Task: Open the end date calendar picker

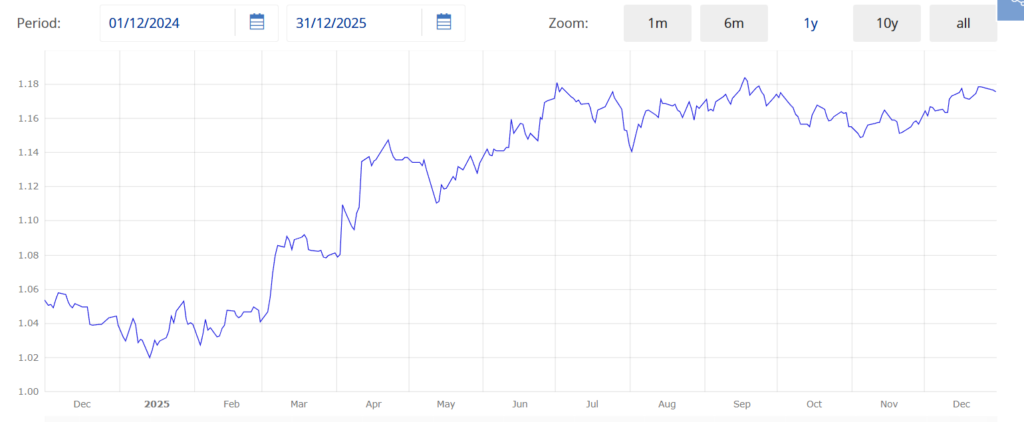Action: (444, 23)
